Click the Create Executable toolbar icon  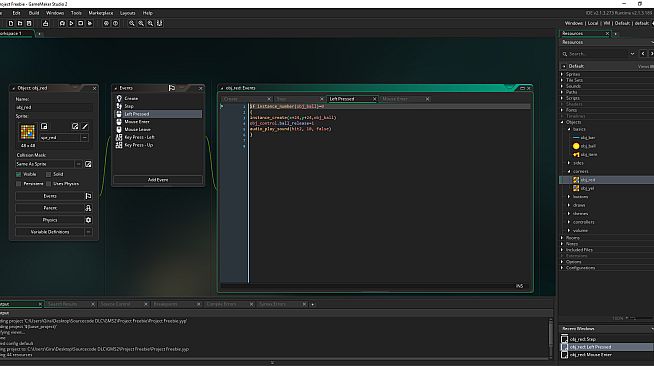point(45,23)
